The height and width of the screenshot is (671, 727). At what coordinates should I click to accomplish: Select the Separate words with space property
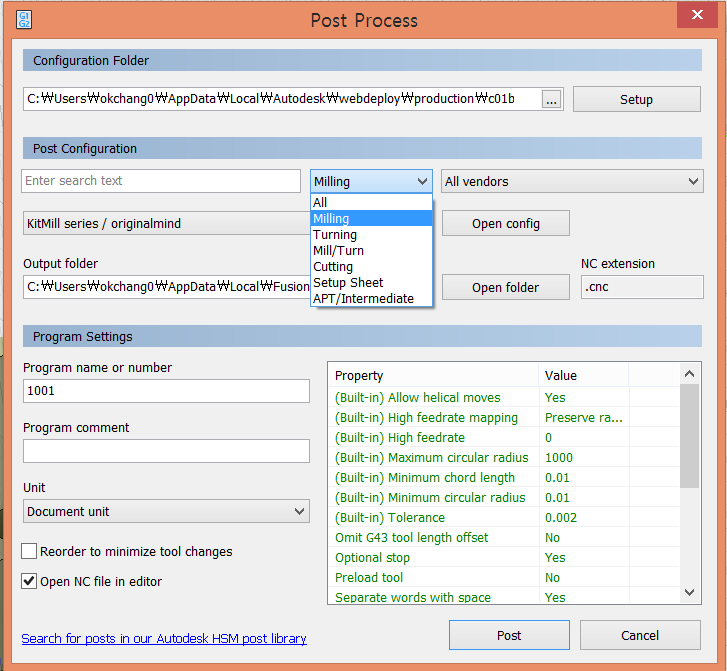click(503, 595)
